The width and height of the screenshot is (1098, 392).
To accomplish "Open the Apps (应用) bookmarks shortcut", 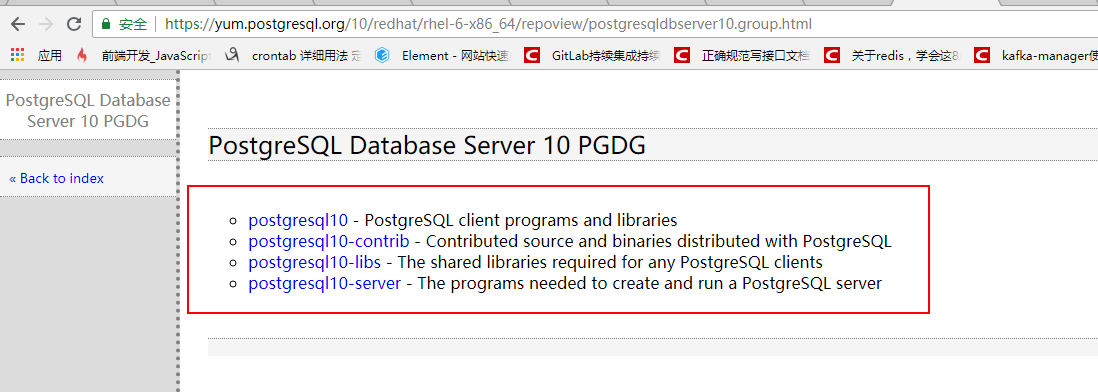I will (37, 55).
